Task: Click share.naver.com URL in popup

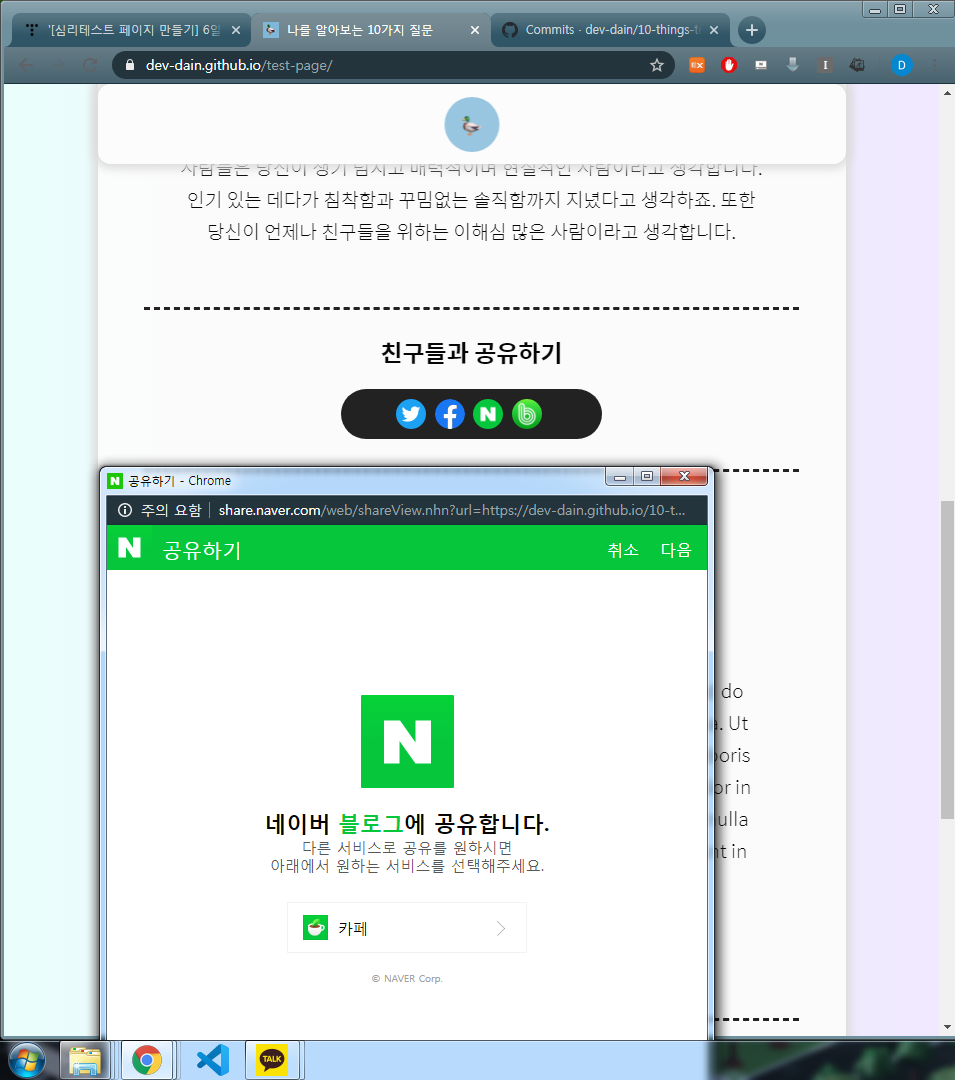Action: coord(452,510)
